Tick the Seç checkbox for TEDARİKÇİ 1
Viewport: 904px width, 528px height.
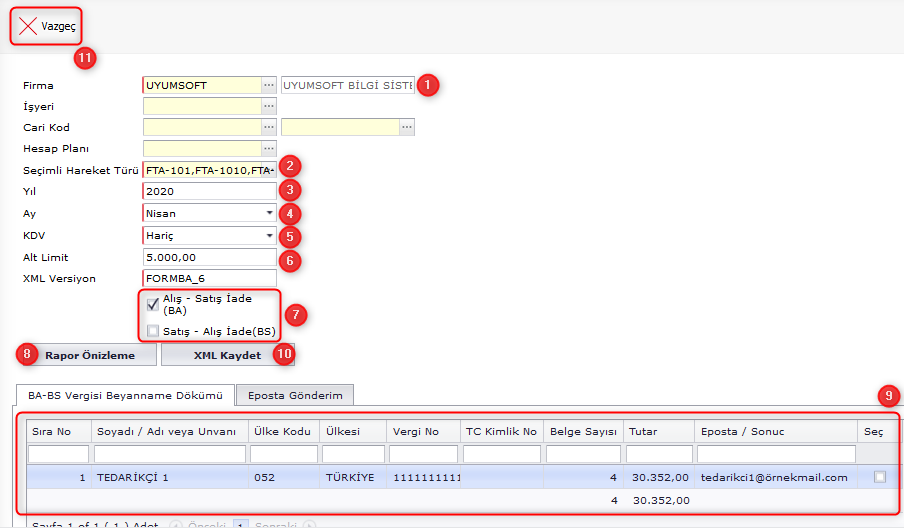click(x=879, y=478)
